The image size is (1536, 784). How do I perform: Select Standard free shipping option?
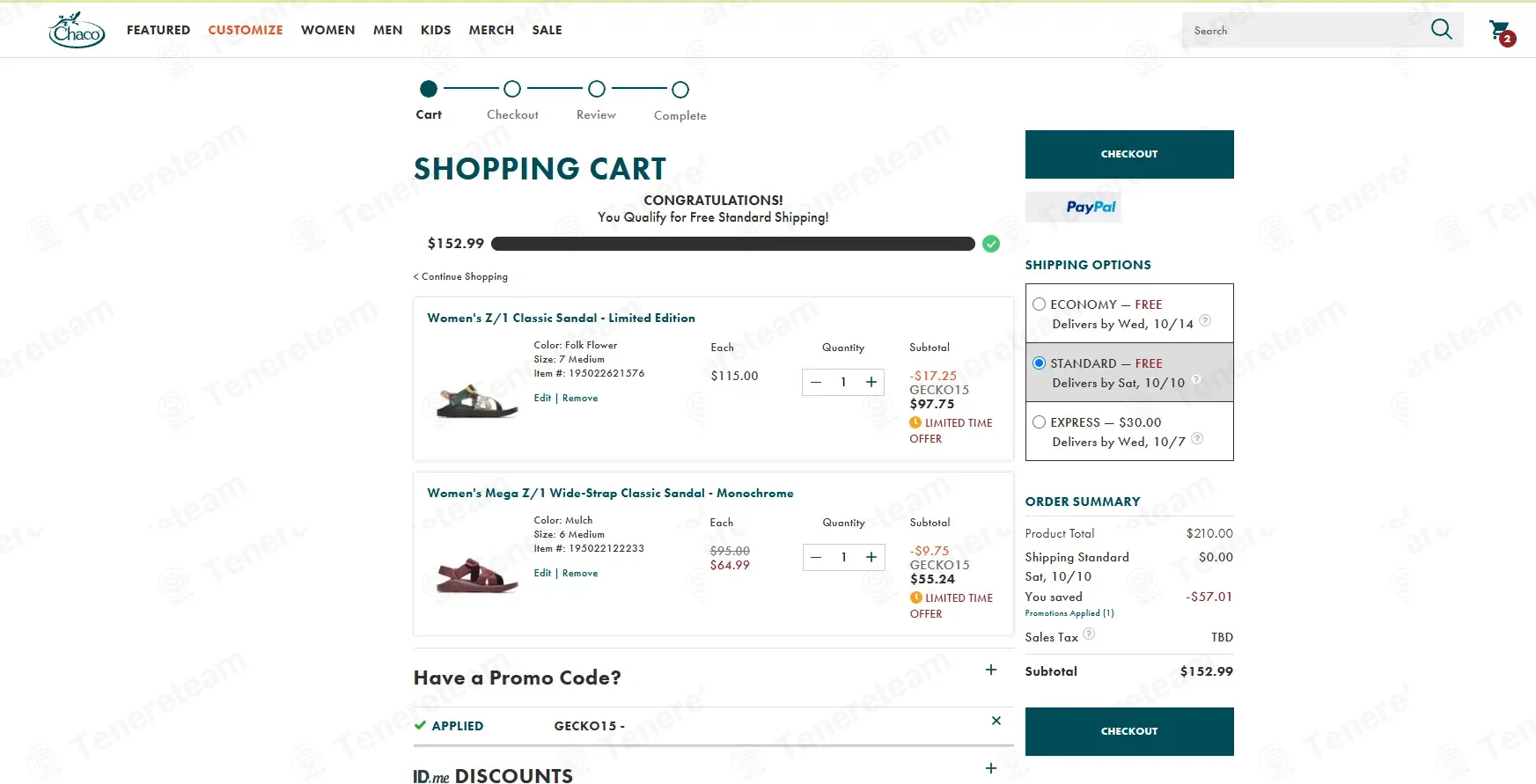coord(1040,363)
